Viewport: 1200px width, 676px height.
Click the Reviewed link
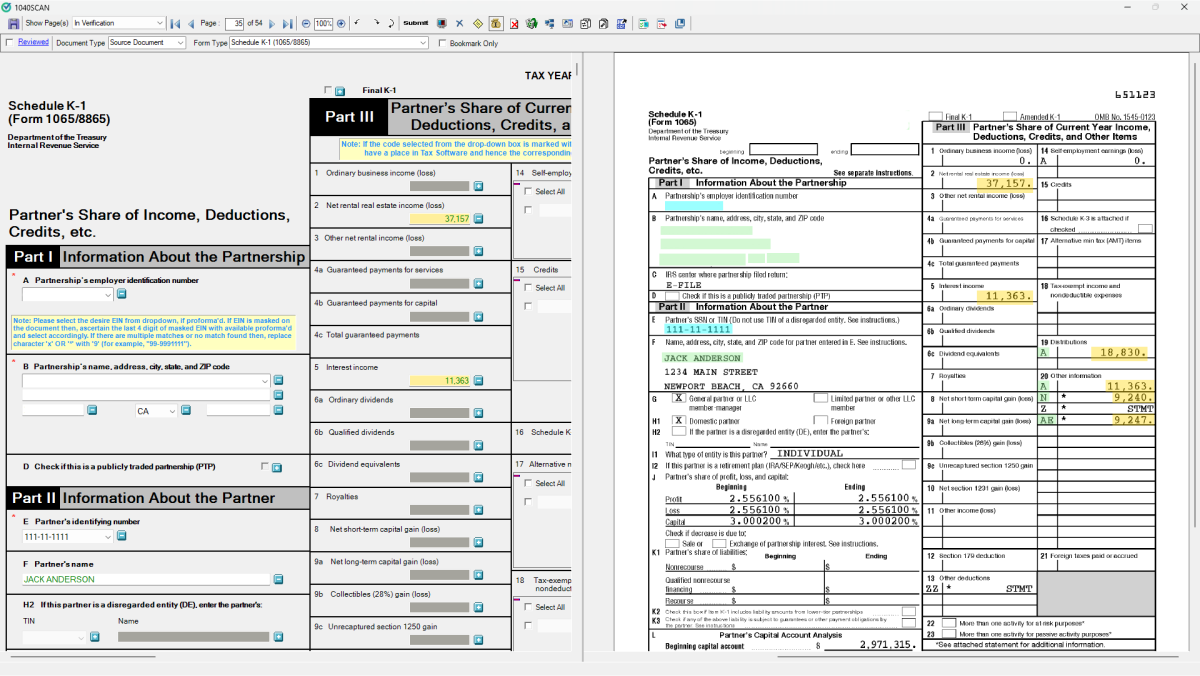33,43
